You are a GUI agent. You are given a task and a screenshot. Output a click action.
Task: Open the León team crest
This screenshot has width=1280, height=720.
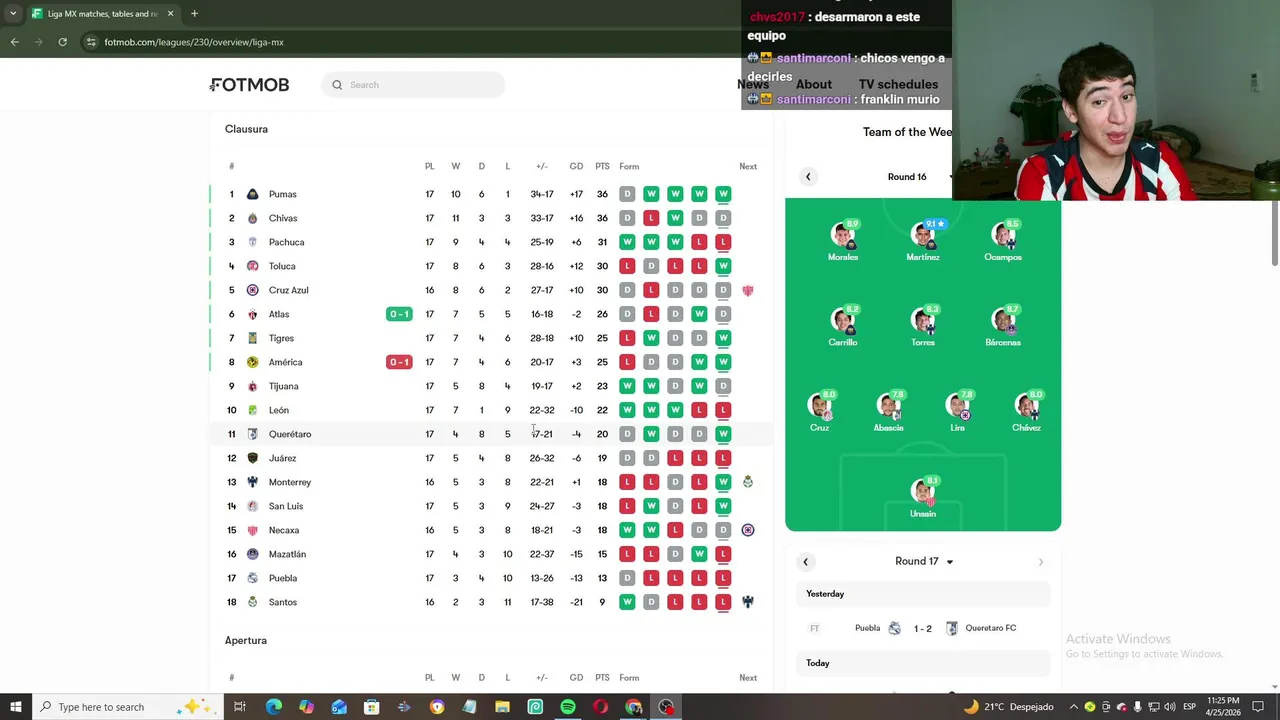252,410
